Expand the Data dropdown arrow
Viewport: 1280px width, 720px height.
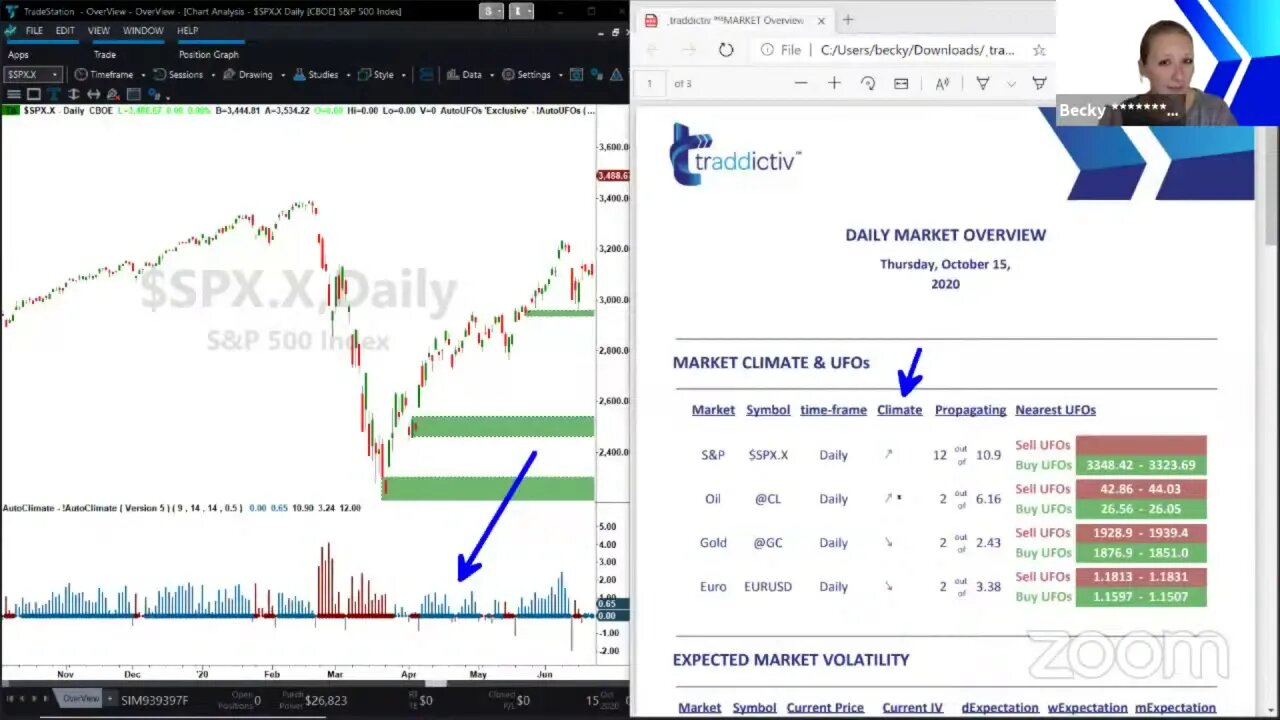click(492, 75)
